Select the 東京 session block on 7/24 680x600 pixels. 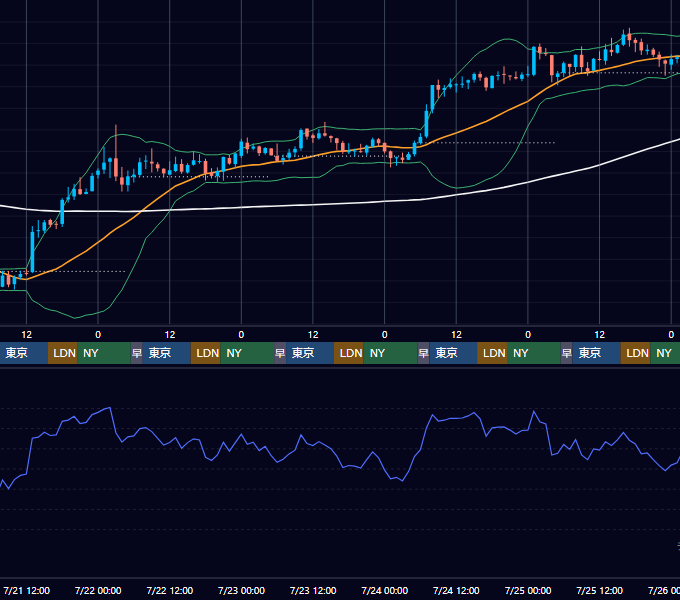453,353
